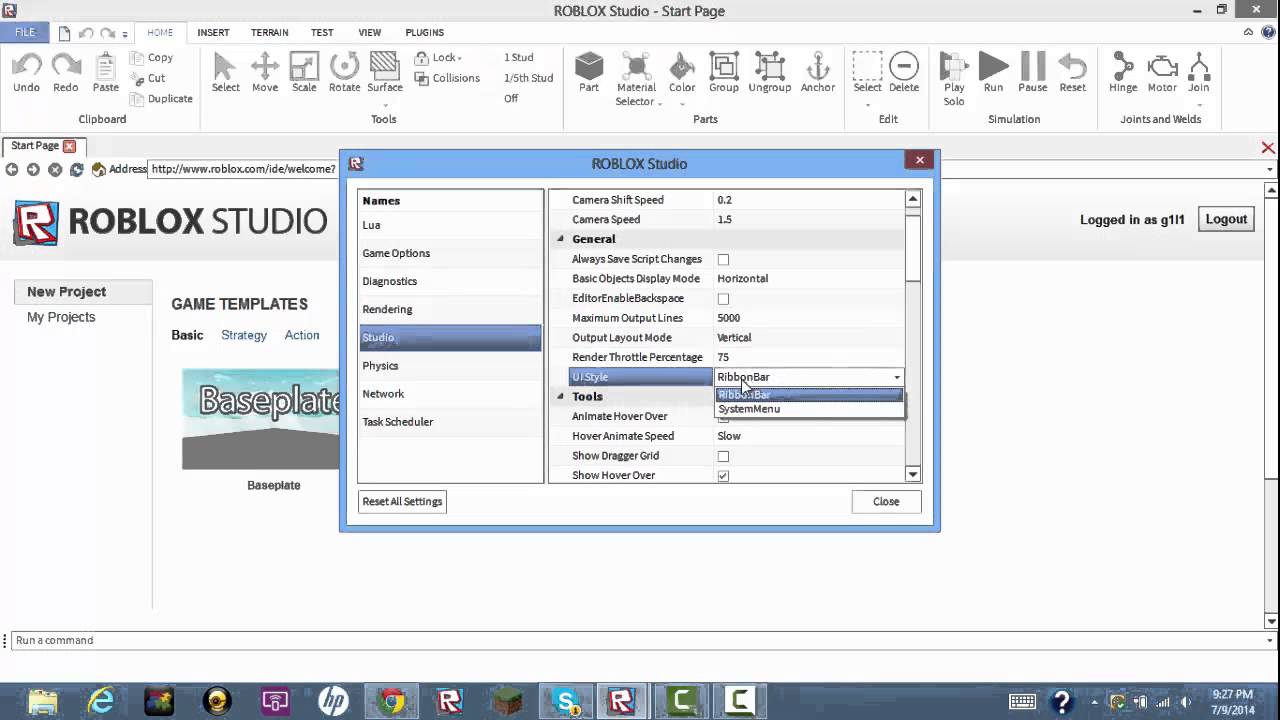Image resolution: width=1280 pixels, height=720 pixels.
Task: Select Rendering in the Names list
Action: click(450, 309)
